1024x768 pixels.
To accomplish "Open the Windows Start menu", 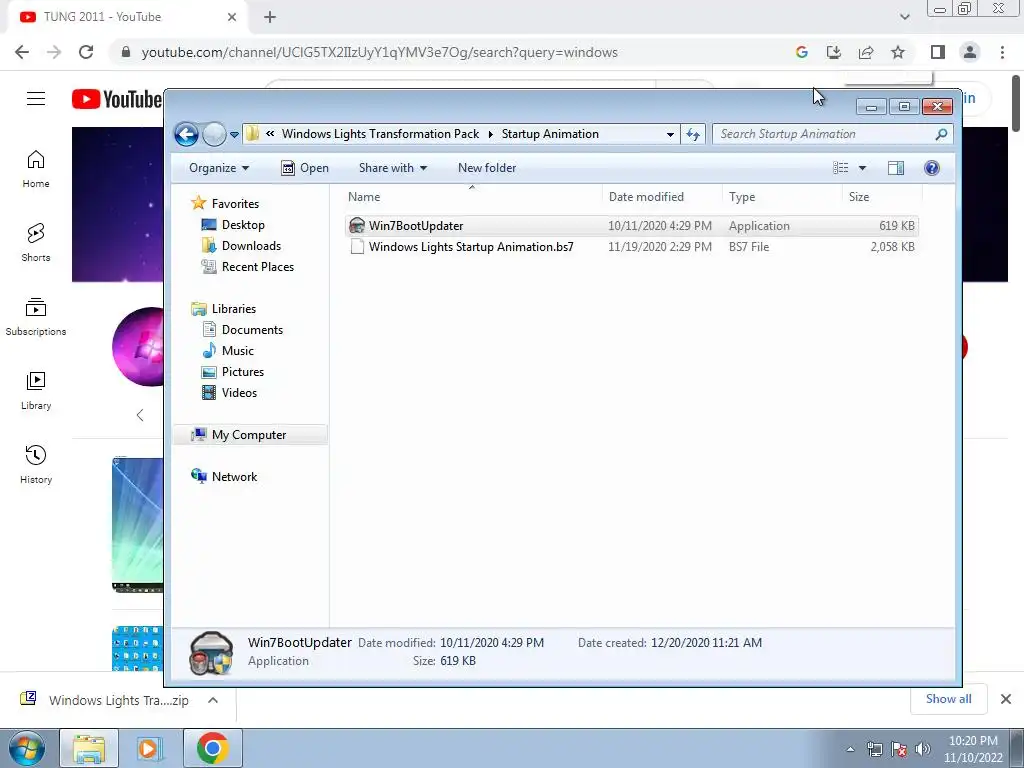I will tap(27, 748).
